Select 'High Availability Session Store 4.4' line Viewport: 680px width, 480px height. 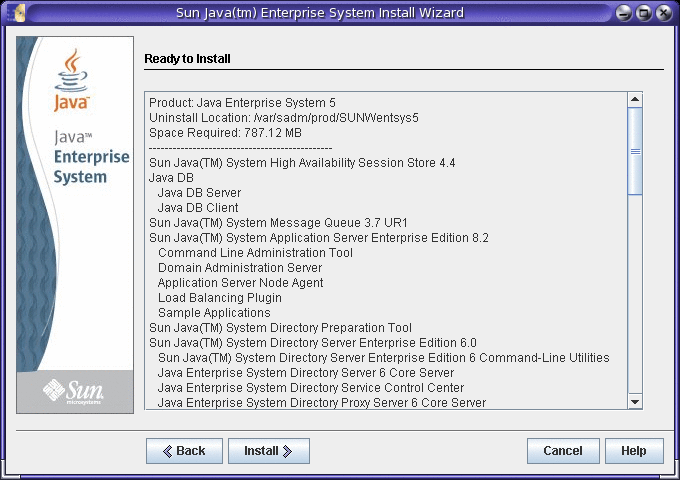302,163
